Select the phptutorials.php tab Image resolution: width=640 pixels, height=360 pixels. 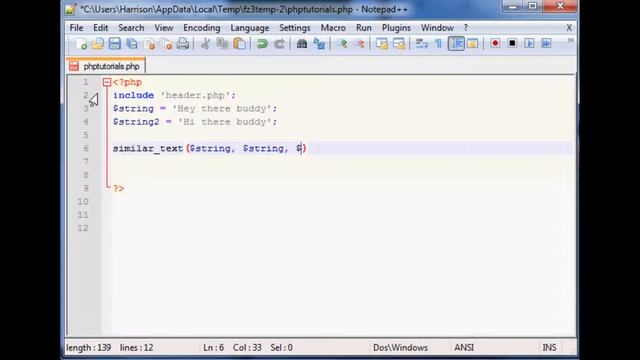click(106, 66)
